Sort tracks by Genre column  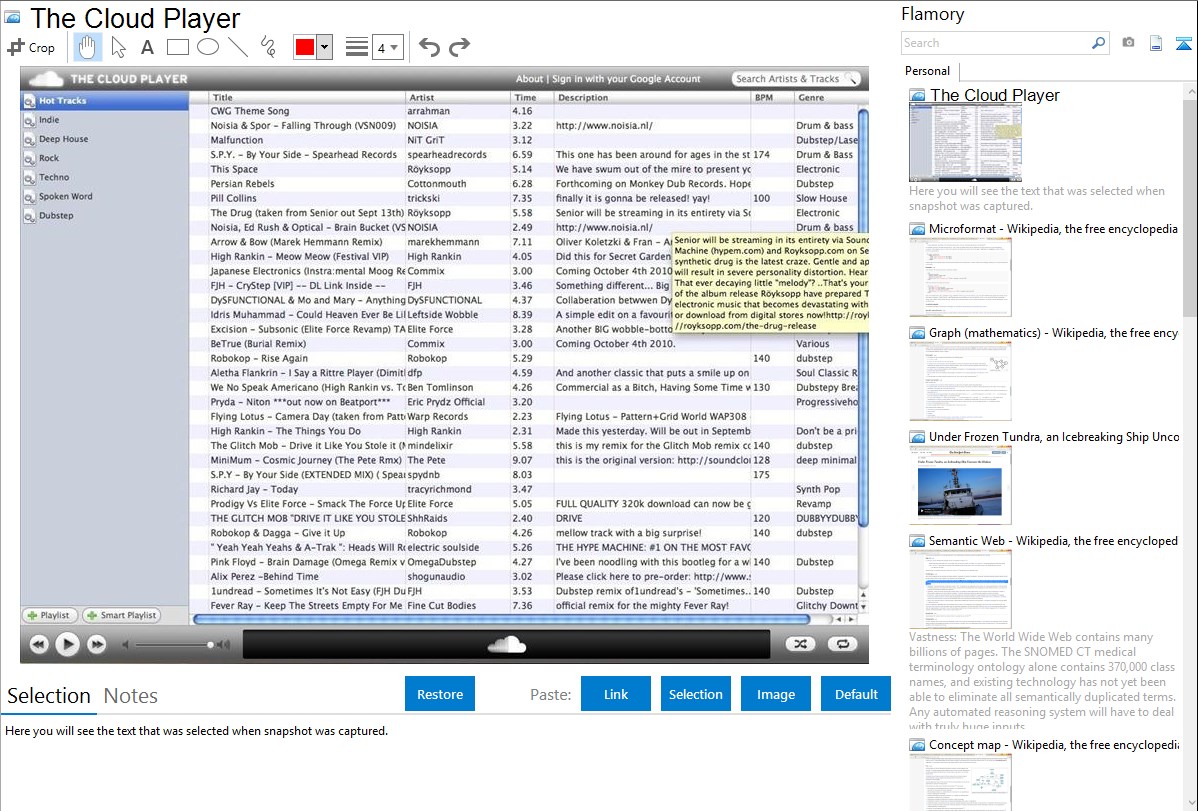(x=826, y=98)
